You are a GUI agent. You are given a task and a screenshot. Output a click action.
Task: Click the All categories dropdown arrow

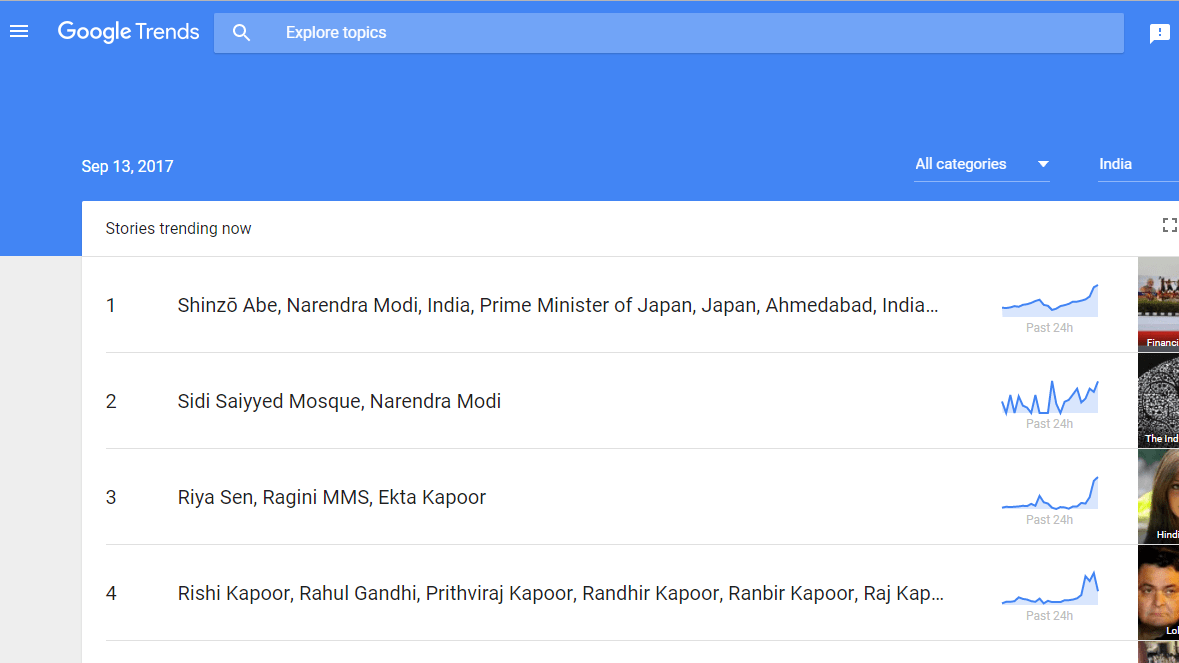[x=1043, y=164]
